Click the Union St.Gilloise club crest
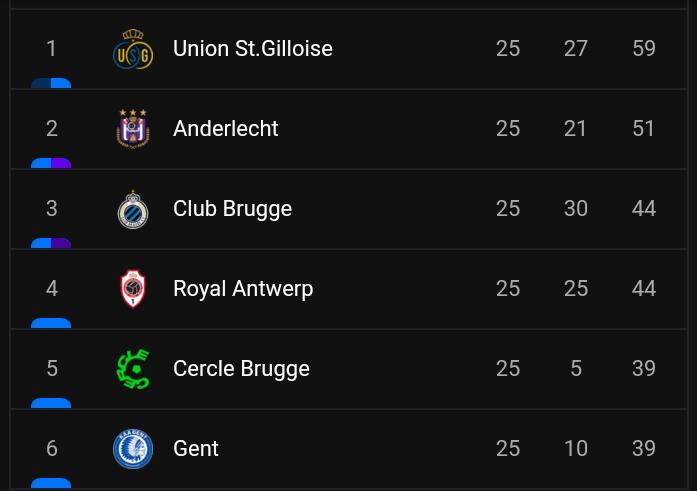Screen dimensions: 697x491 coord(133,49)
